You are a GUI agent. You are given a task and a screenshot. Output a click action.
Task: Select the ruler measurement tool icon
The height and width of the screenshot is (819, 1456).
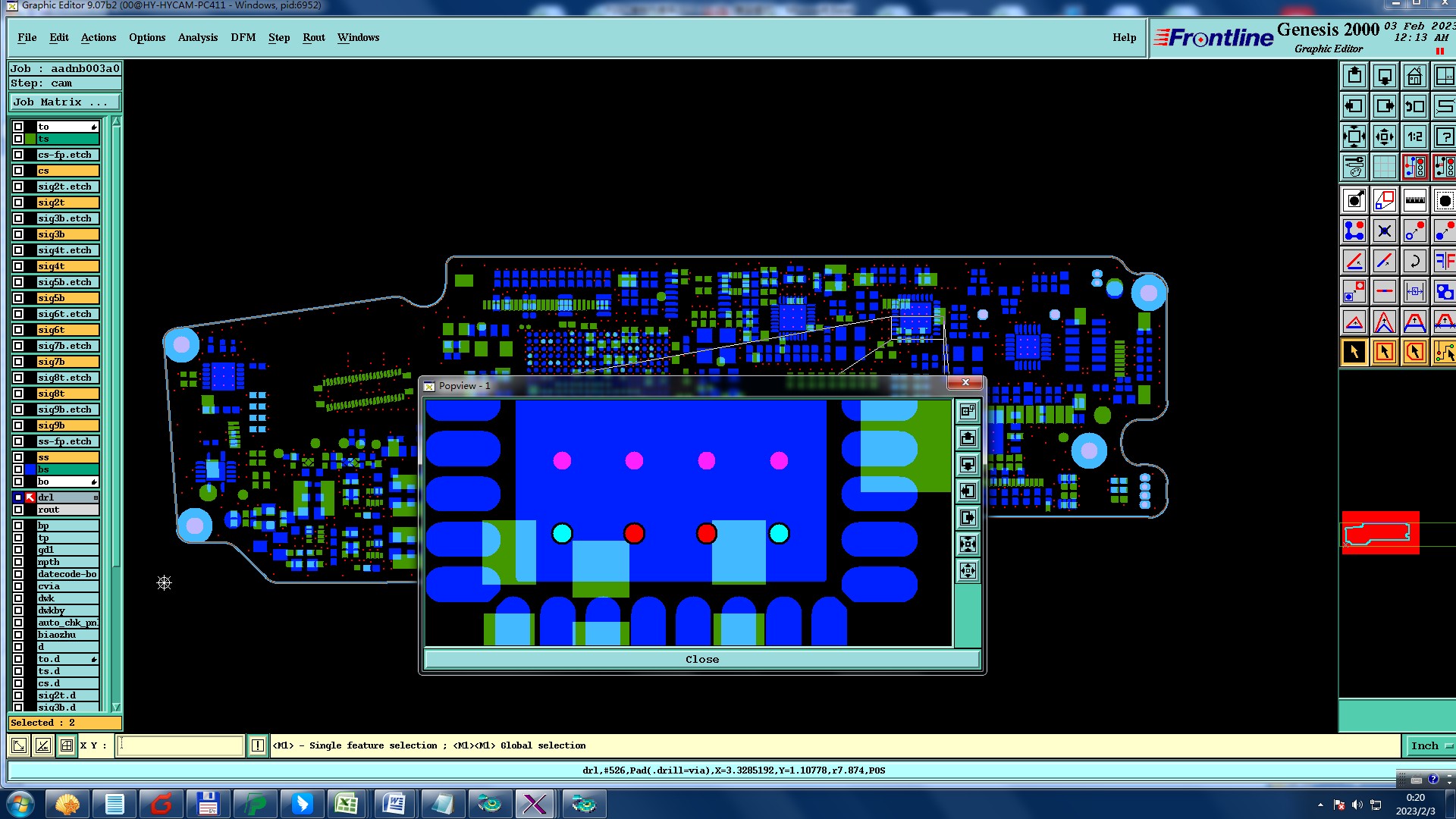pyautogui.click(x=1414, y=201)
